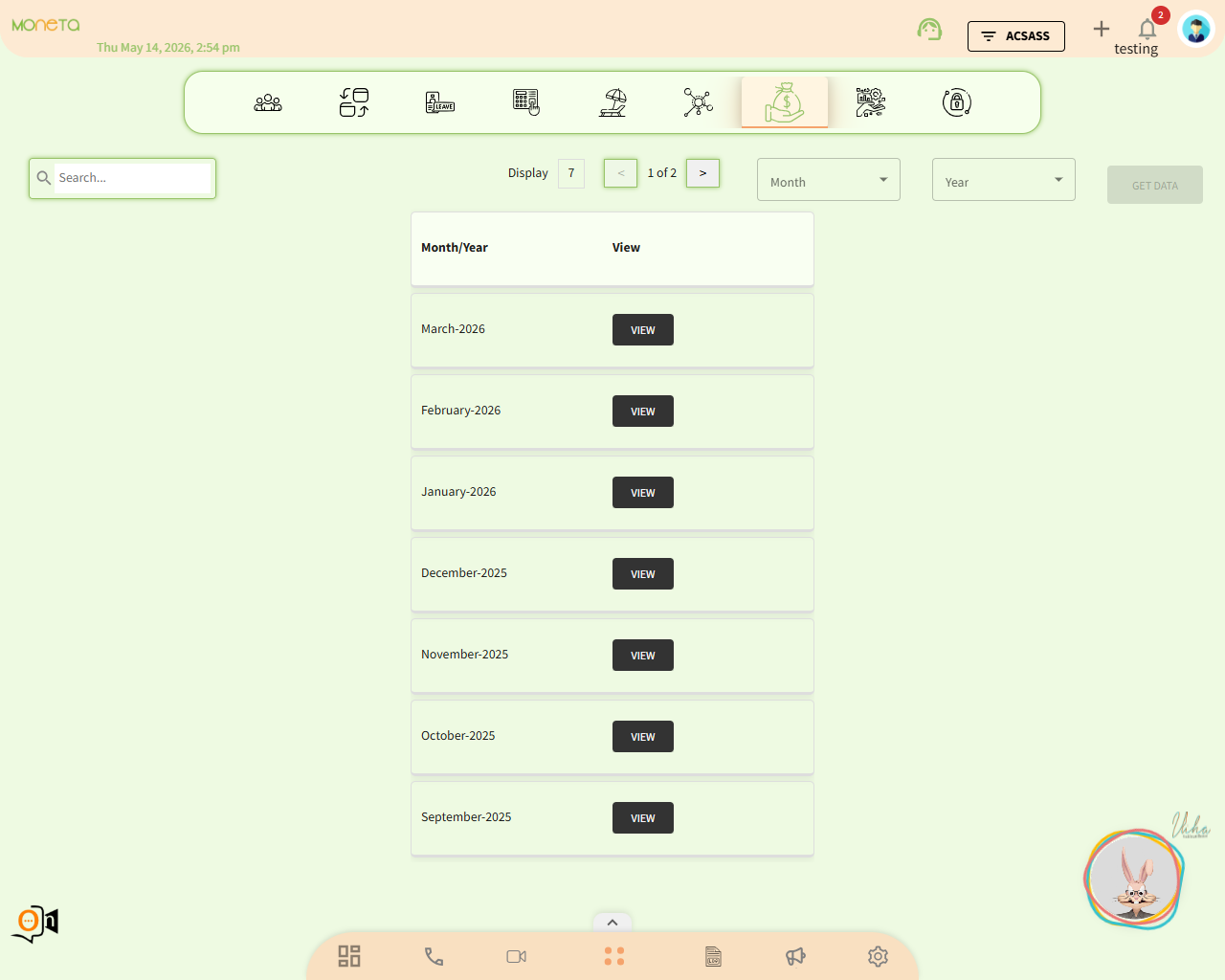Click the support headset icon

(x=929, y=30)
